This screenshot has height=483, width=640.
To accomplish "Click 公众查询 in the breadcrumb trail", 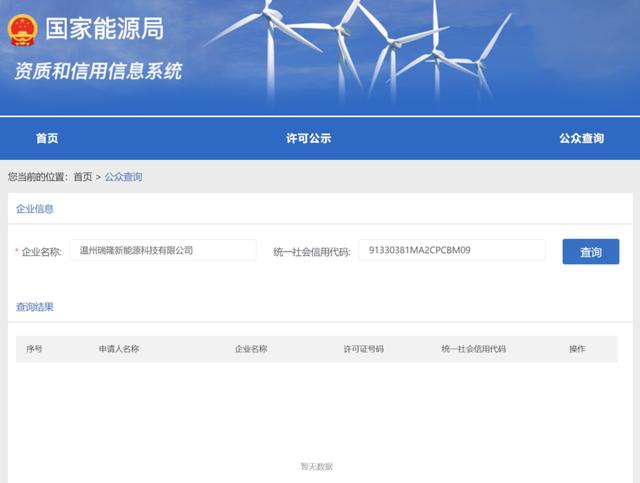I will [x=123, y=177].
